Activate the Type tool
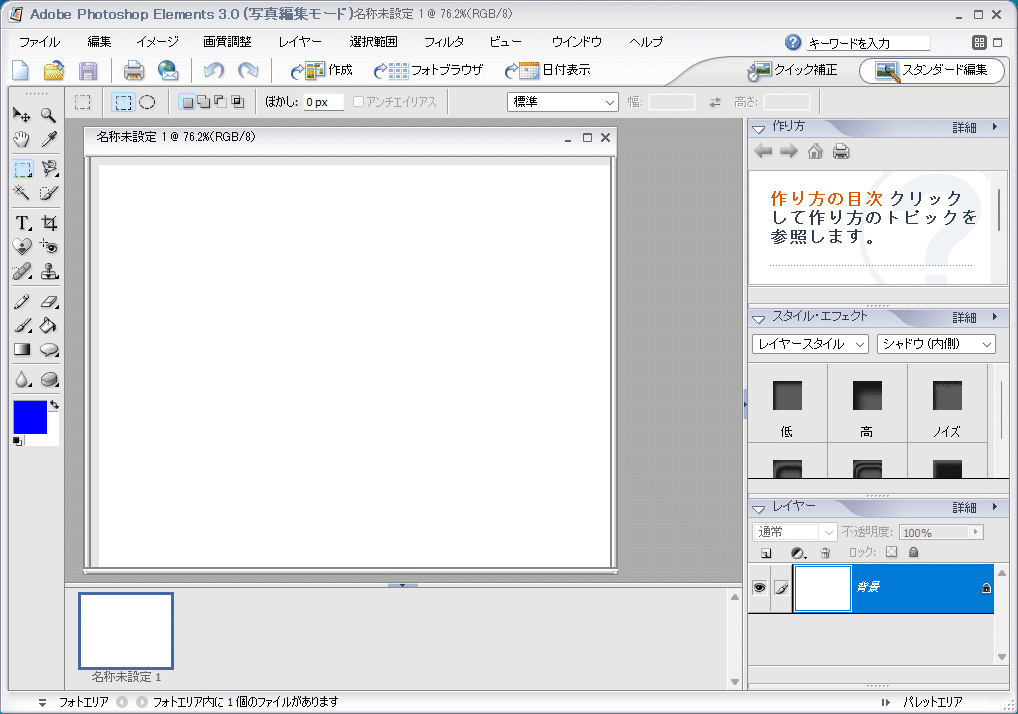1018x714 pixels. [22, 223]
